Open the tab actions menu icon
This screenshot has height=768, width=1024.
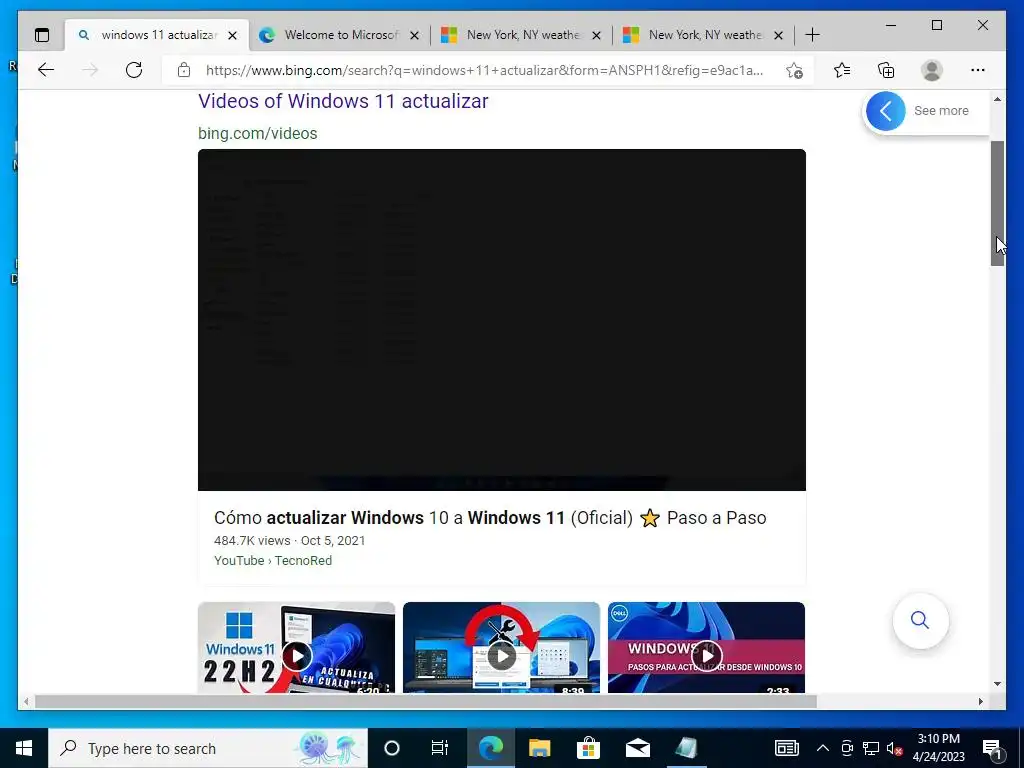pos(42,35)
